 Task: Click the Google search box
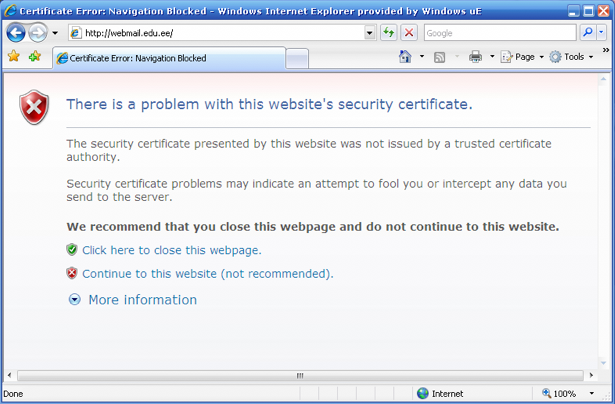(500, 33)
